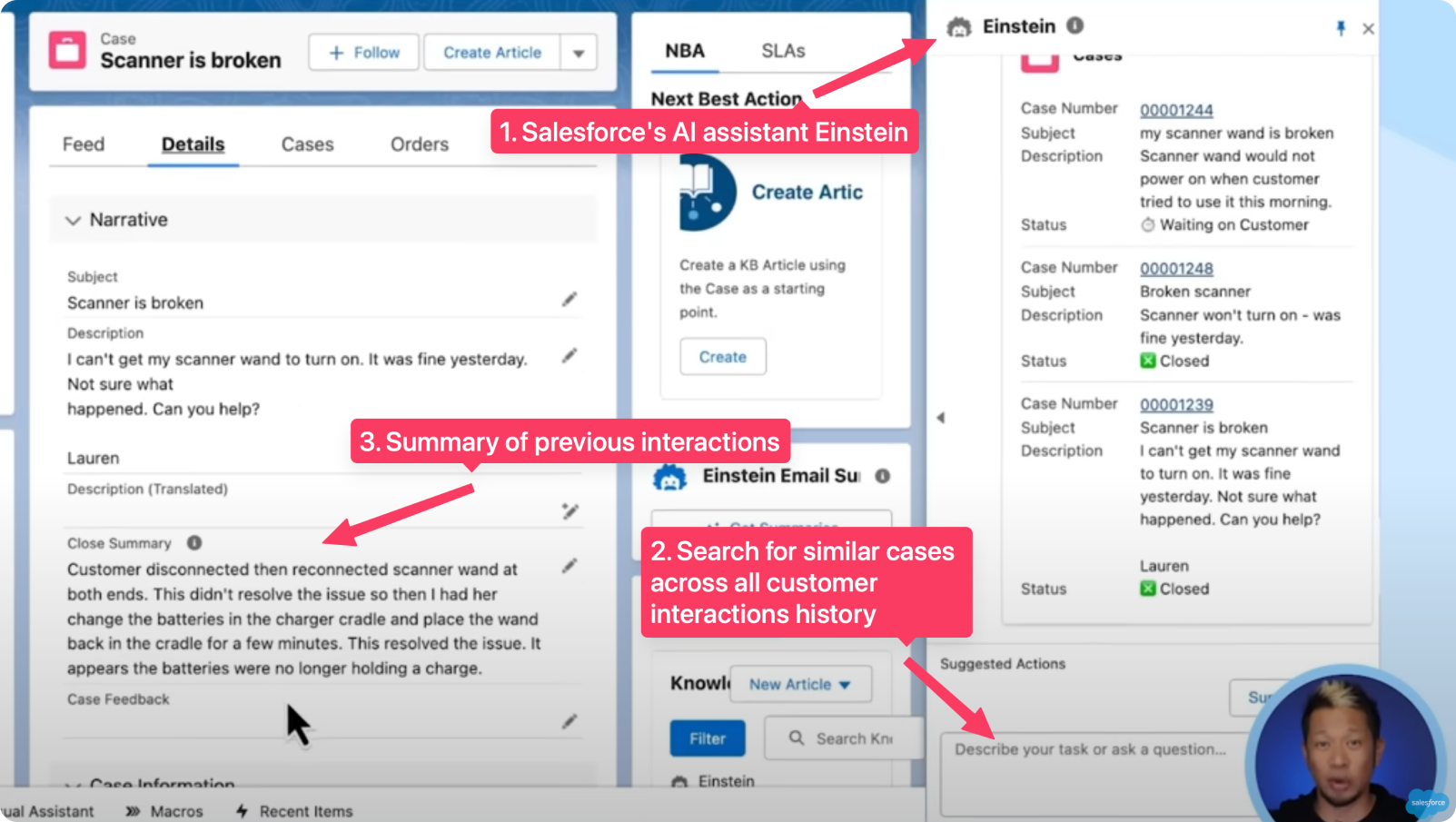This screenshot has width=1456, height=822.
Task: Click the Broken scanner subject text
Action: [x=1195, y=292]
